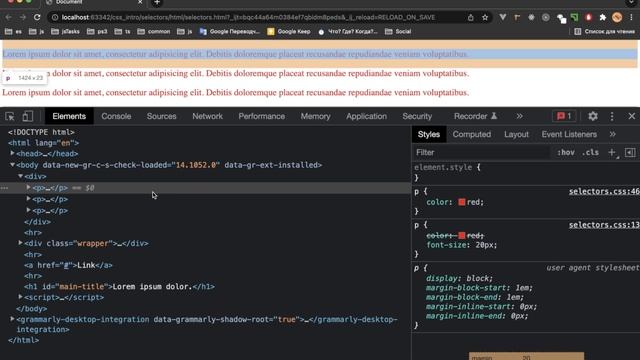Screen dimensions: 640x360
Task: Select the html lang en element row
Action: pos(205,143)
